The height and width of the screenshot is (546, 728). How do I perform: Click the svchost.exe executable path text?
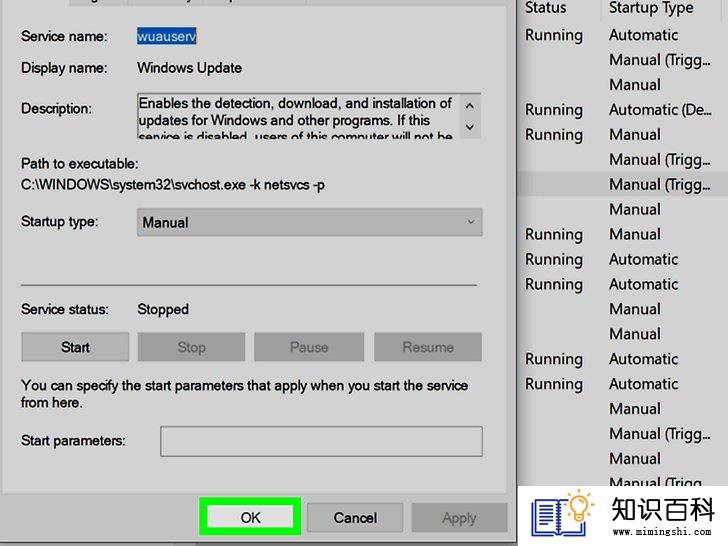coord(173,185)
